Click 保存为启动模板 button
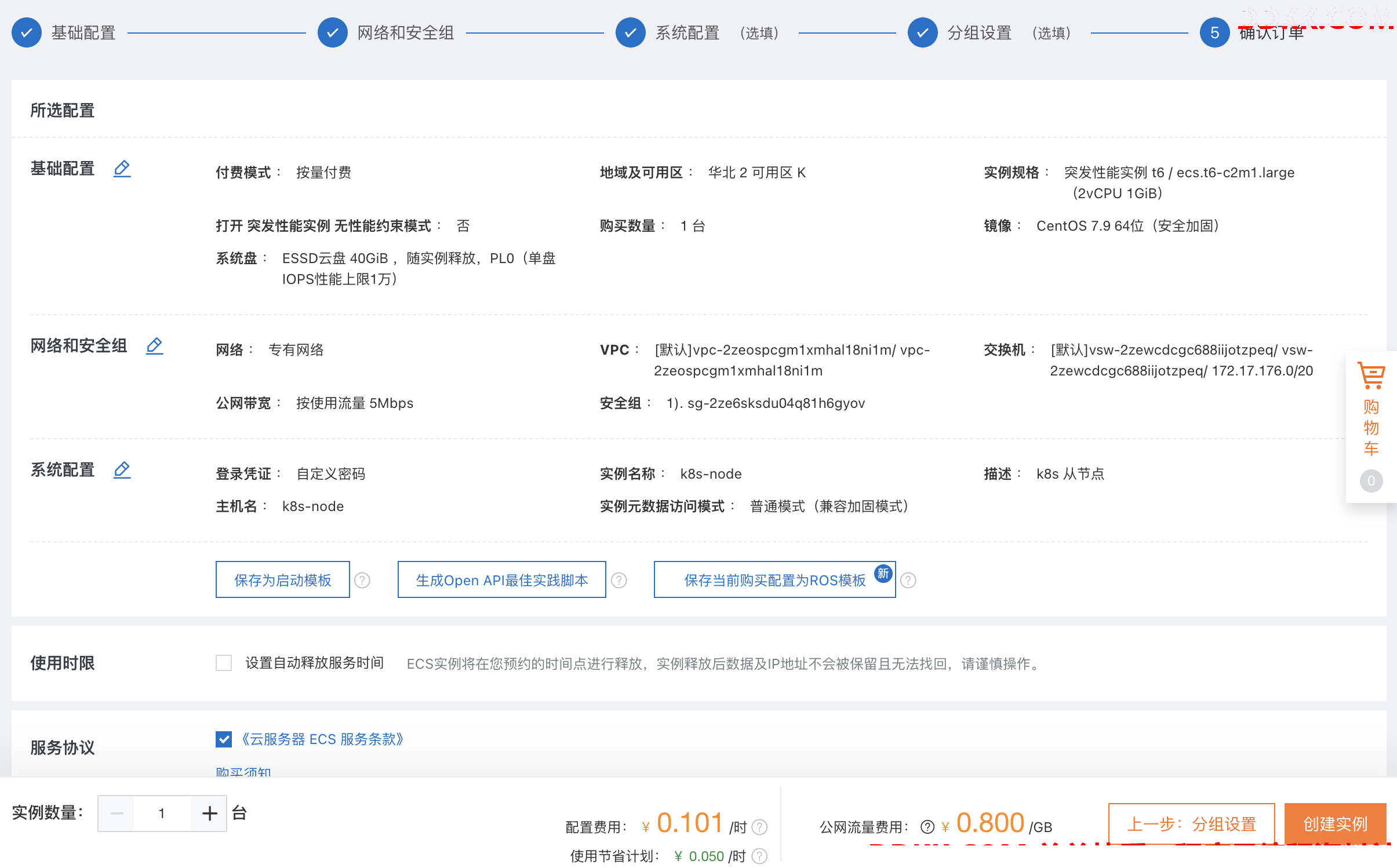1397x868 pixels. tap(283, 579)
